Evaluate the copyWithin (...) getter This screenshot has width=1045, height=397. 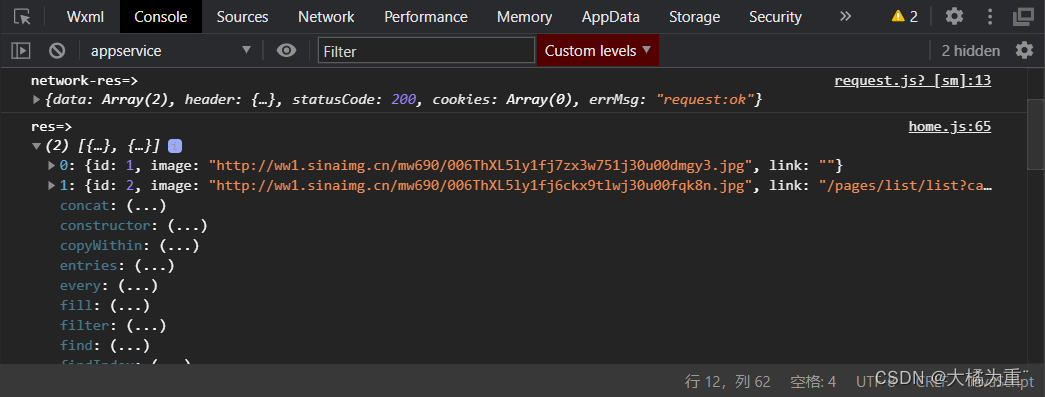pyautogui.click(x=179, y=246)
